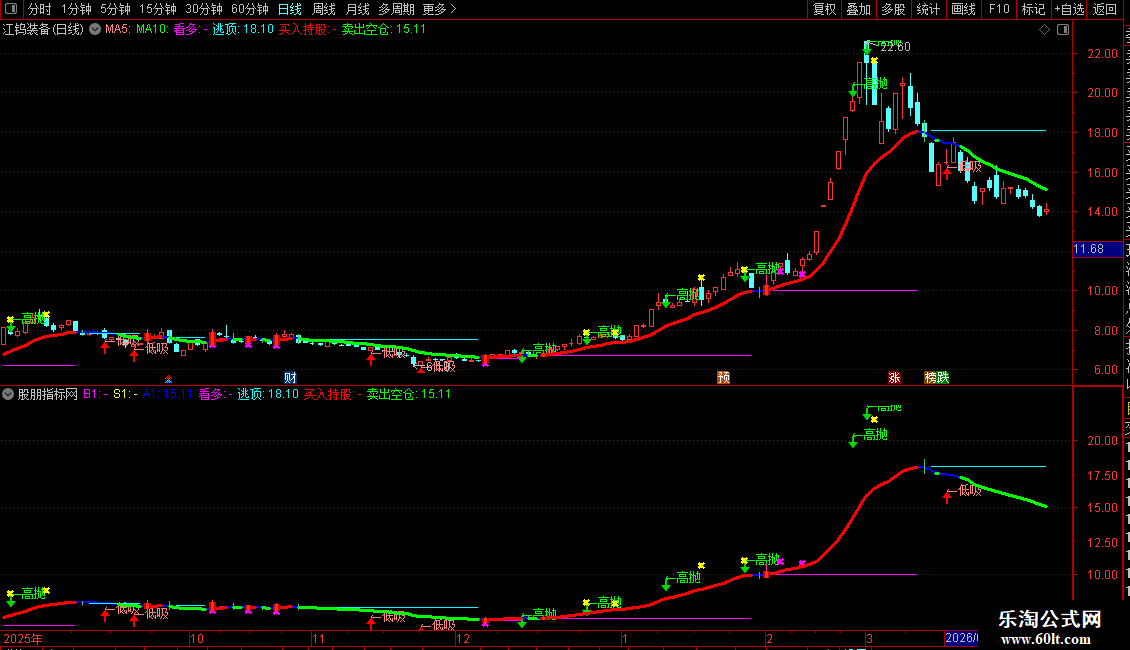Select the 1分钟 period tab
The image size is (1130, 650).
(76, 9)
